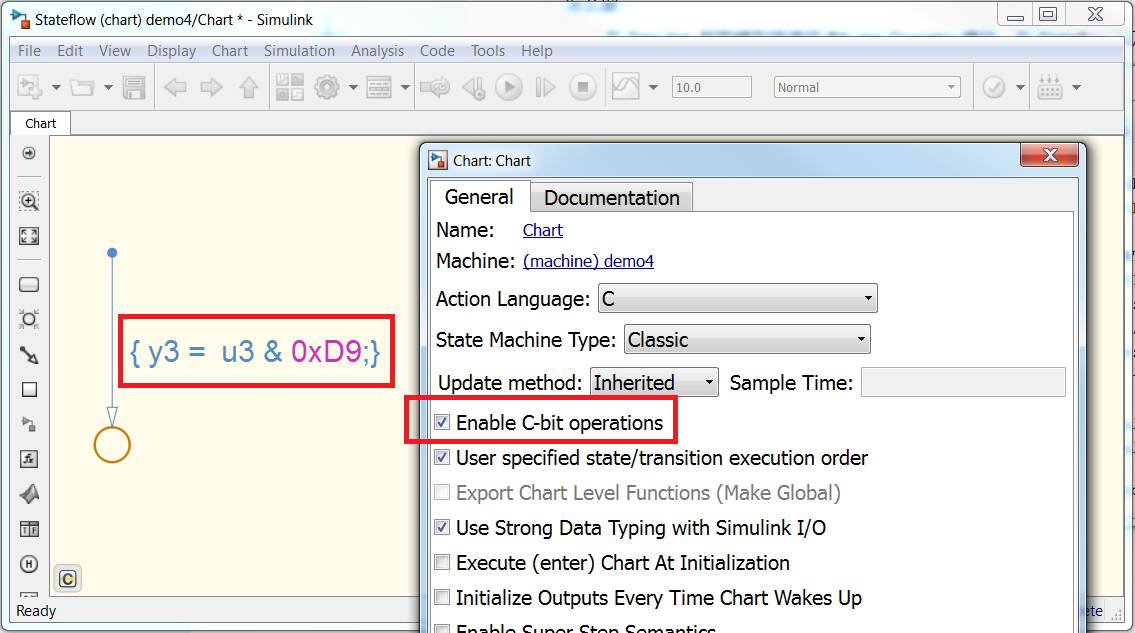Viewport: 1135px width, 633px height.
Task: Click the transition label y3 = u3 & 0xD9
Action: (x=255, y=351)
